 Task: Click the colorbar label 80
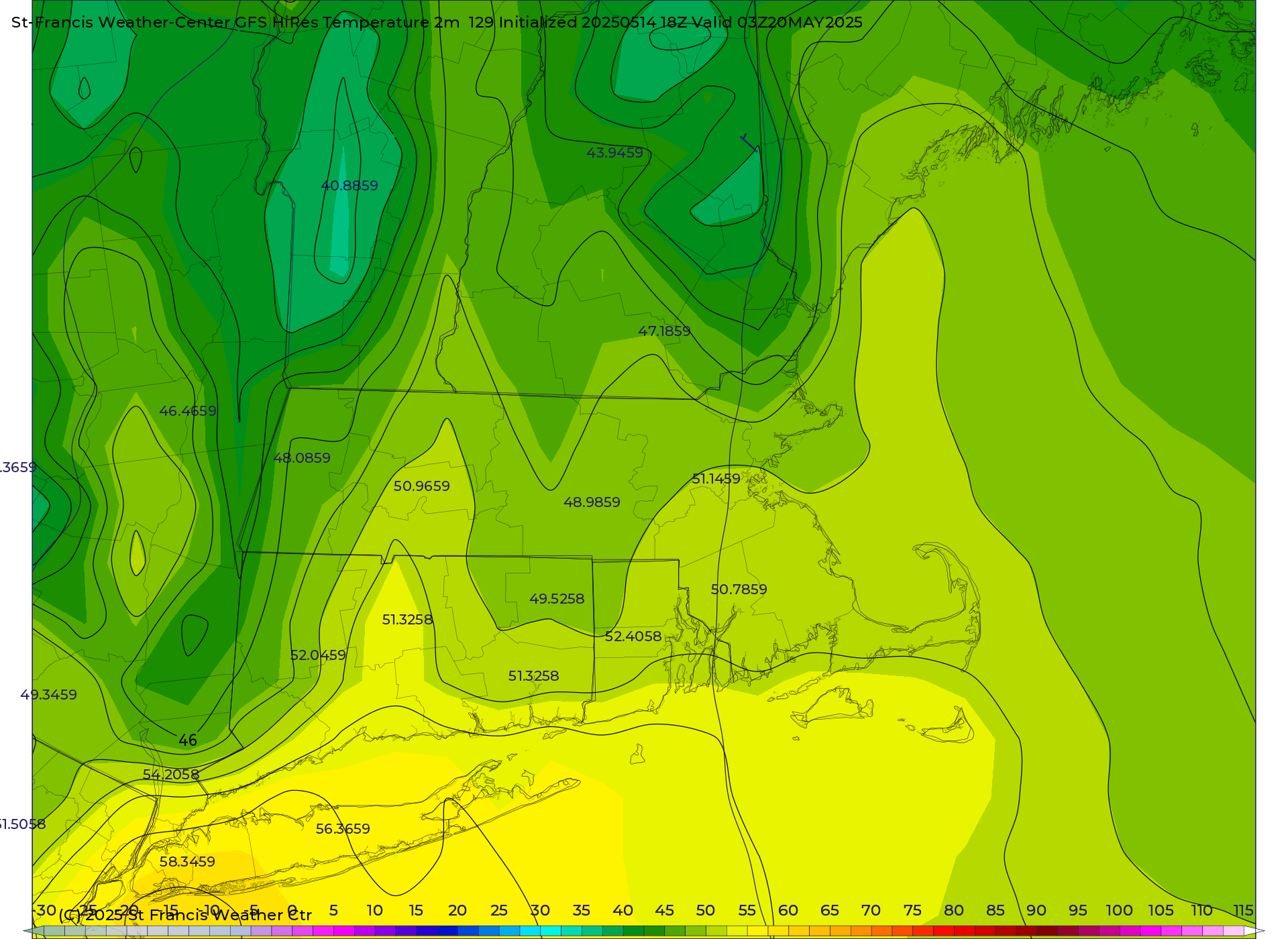(x=954, y=911)
